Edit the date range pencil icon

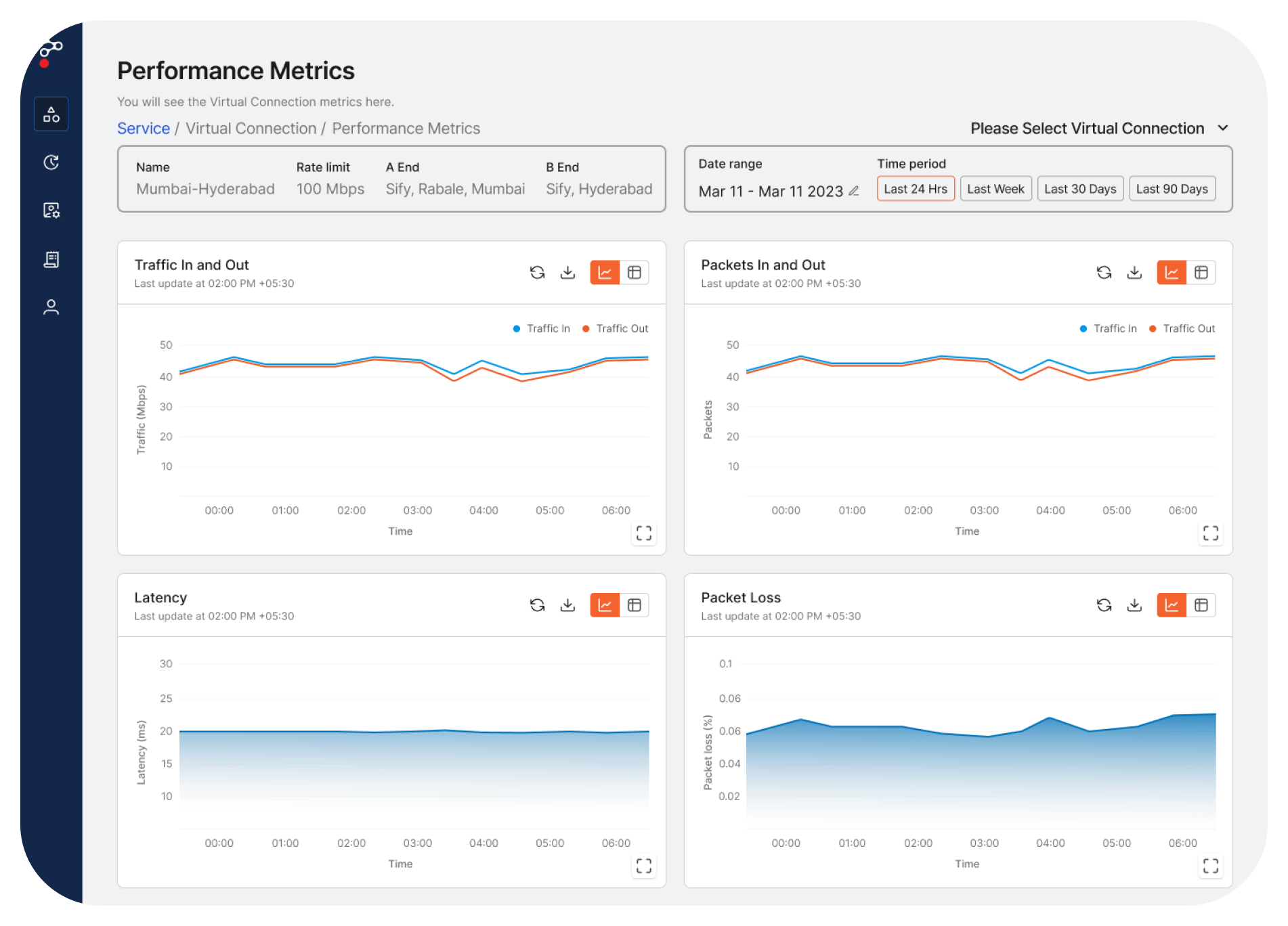(854, 192)
